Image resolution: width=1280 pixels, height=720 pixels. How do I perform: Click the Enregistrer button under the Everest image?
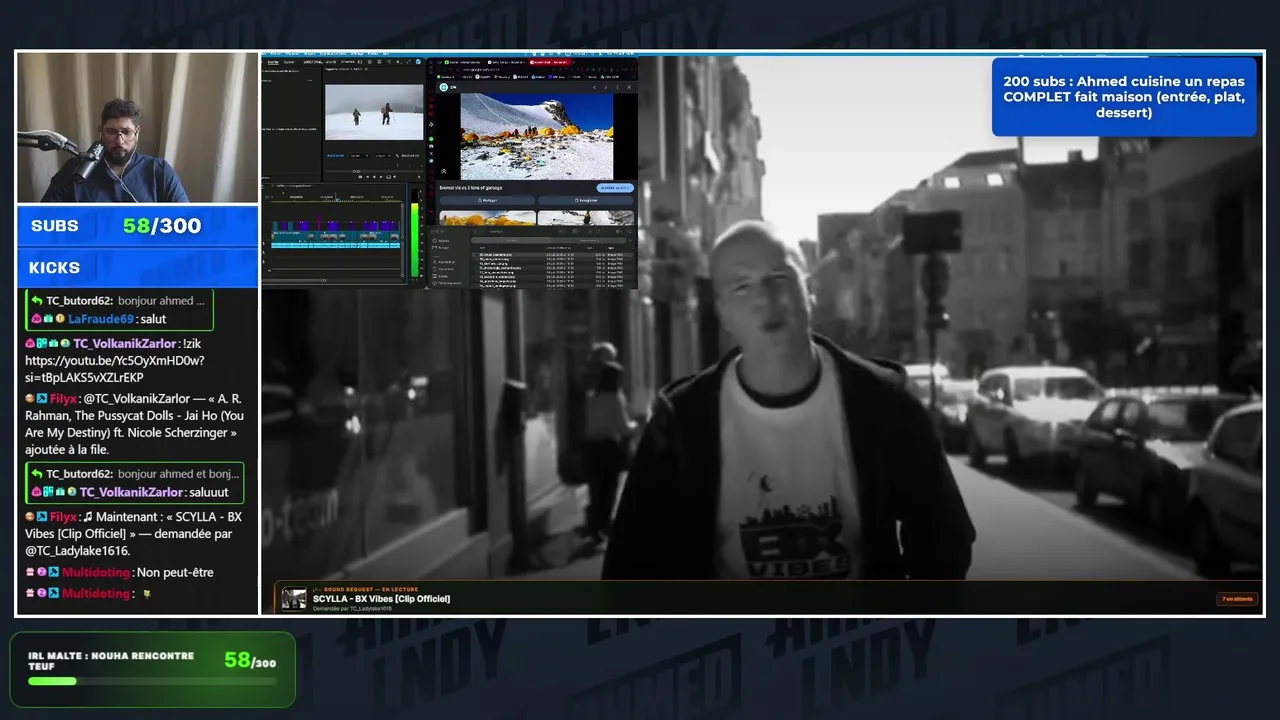point(585,200)
